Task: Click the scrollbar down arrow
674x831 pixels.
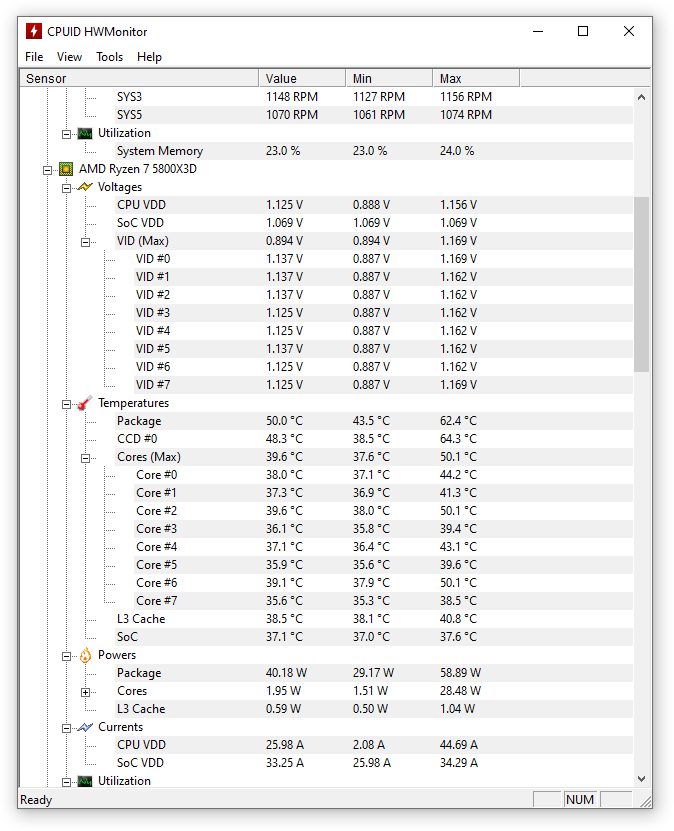Action: coord(641,779)
